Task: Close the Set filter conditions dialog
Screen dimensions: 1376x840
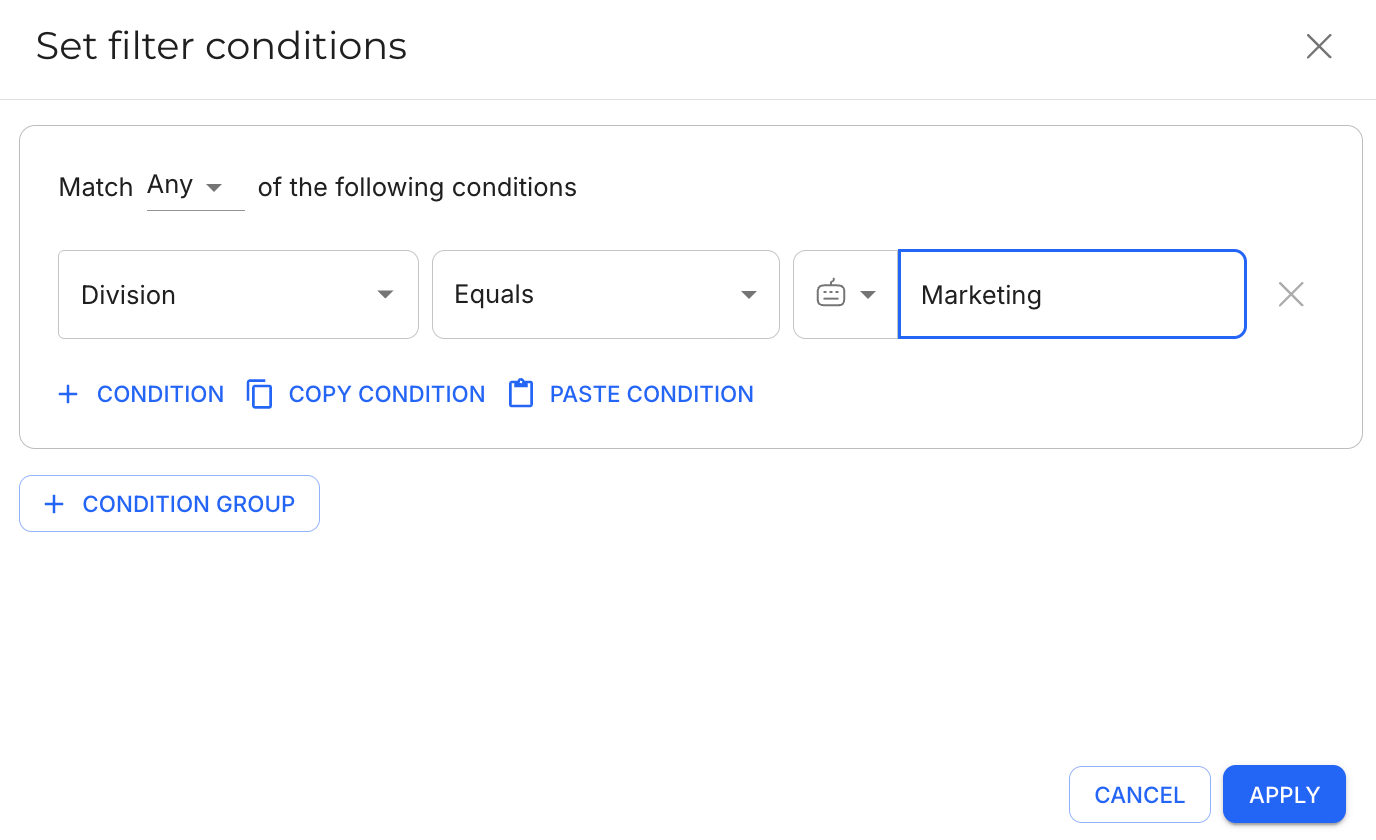Action: [1319, 46]
